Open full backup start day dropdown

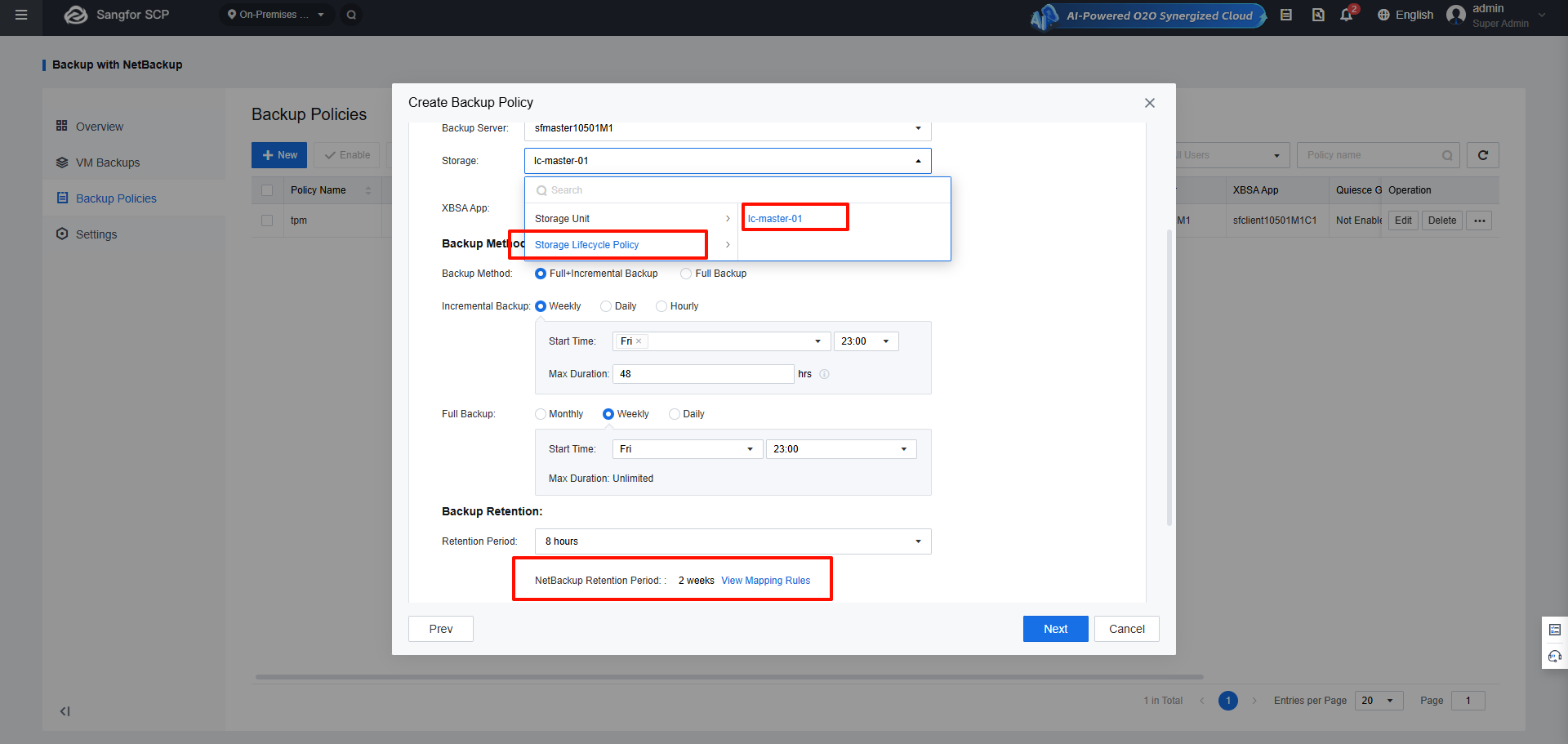(x=688, y=449)
